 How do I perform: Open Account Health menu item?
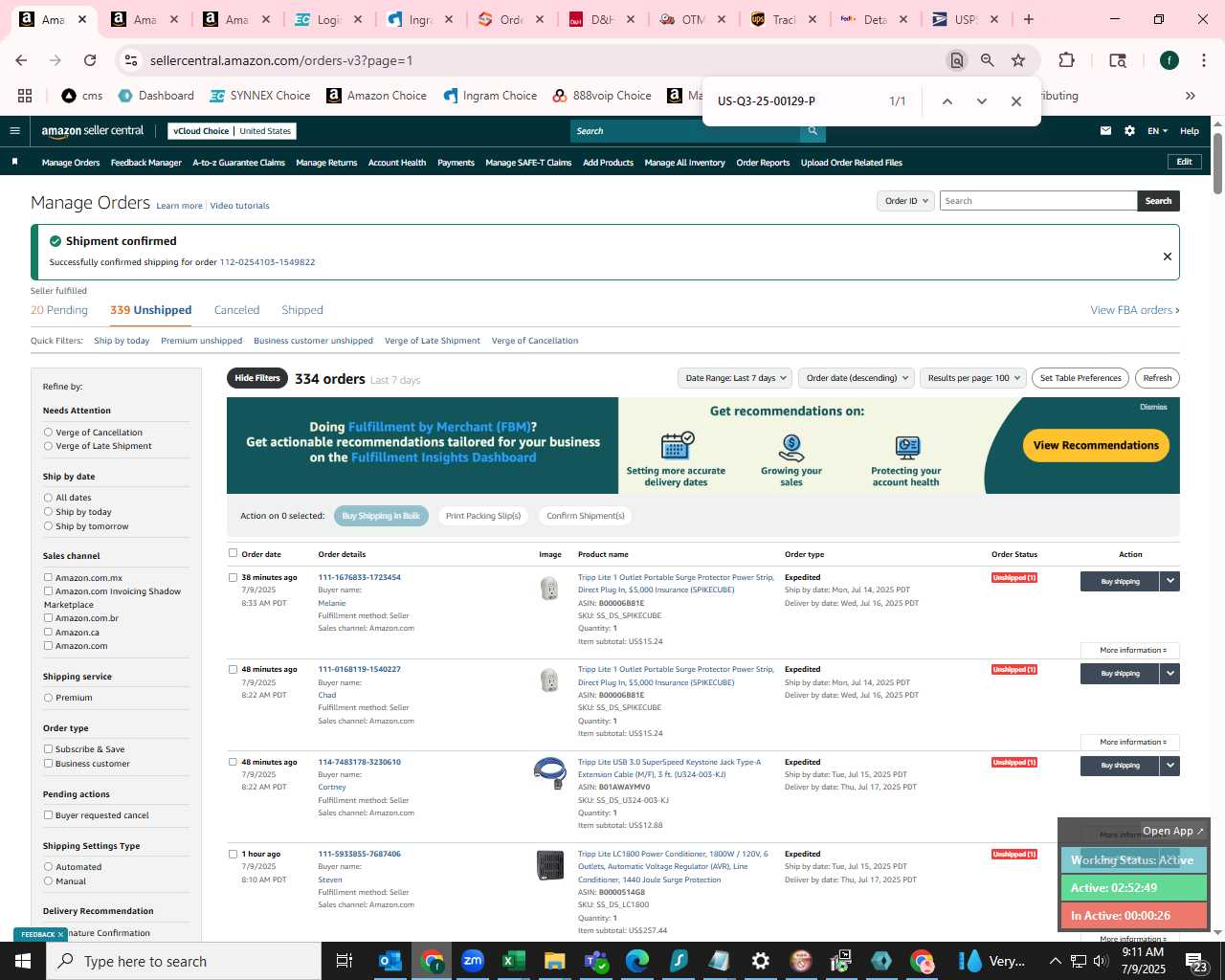click(397, 163)
